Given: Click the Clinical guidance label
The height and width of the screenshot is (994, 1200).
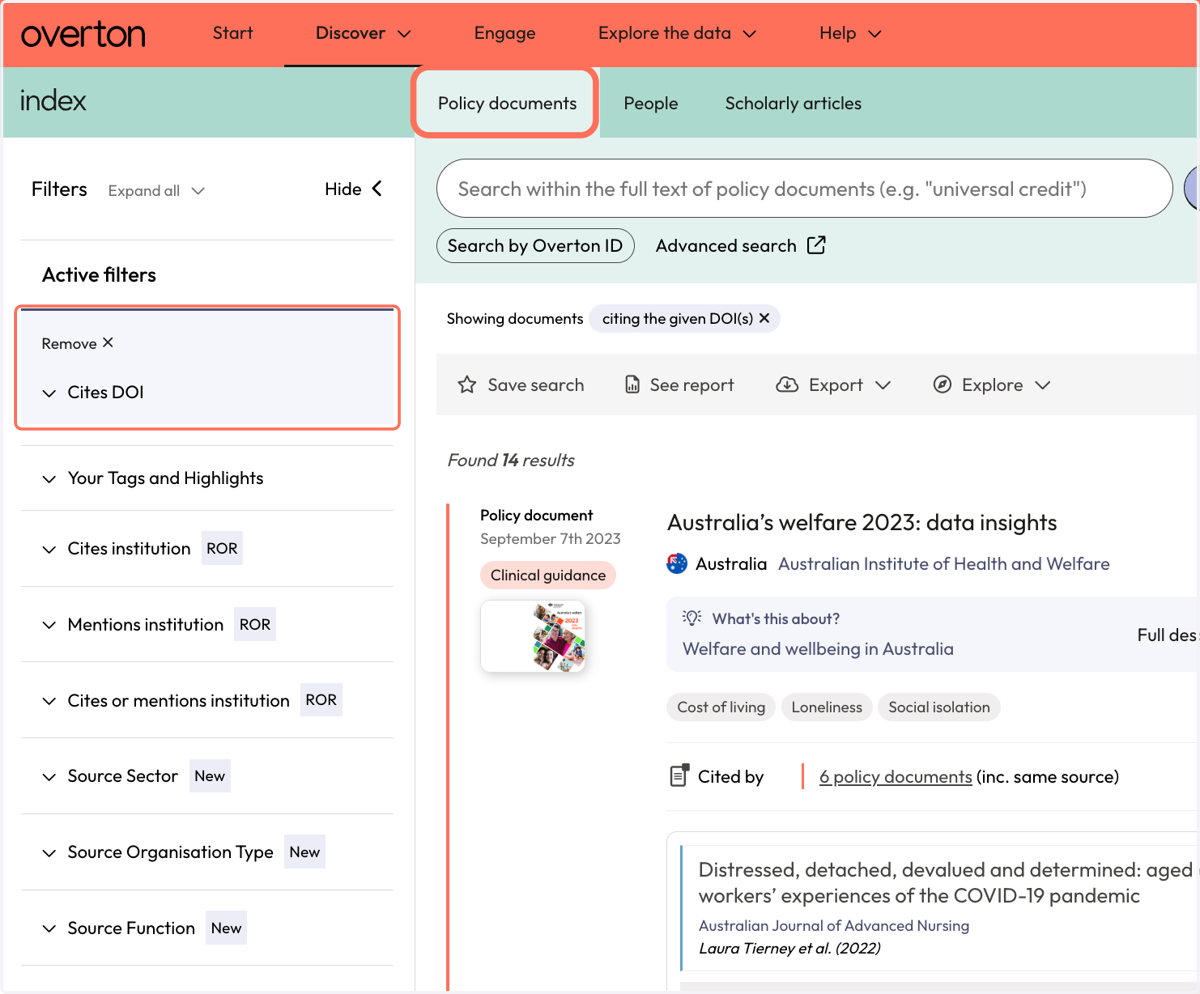Looking at the screenshot, I should (548, 575).
